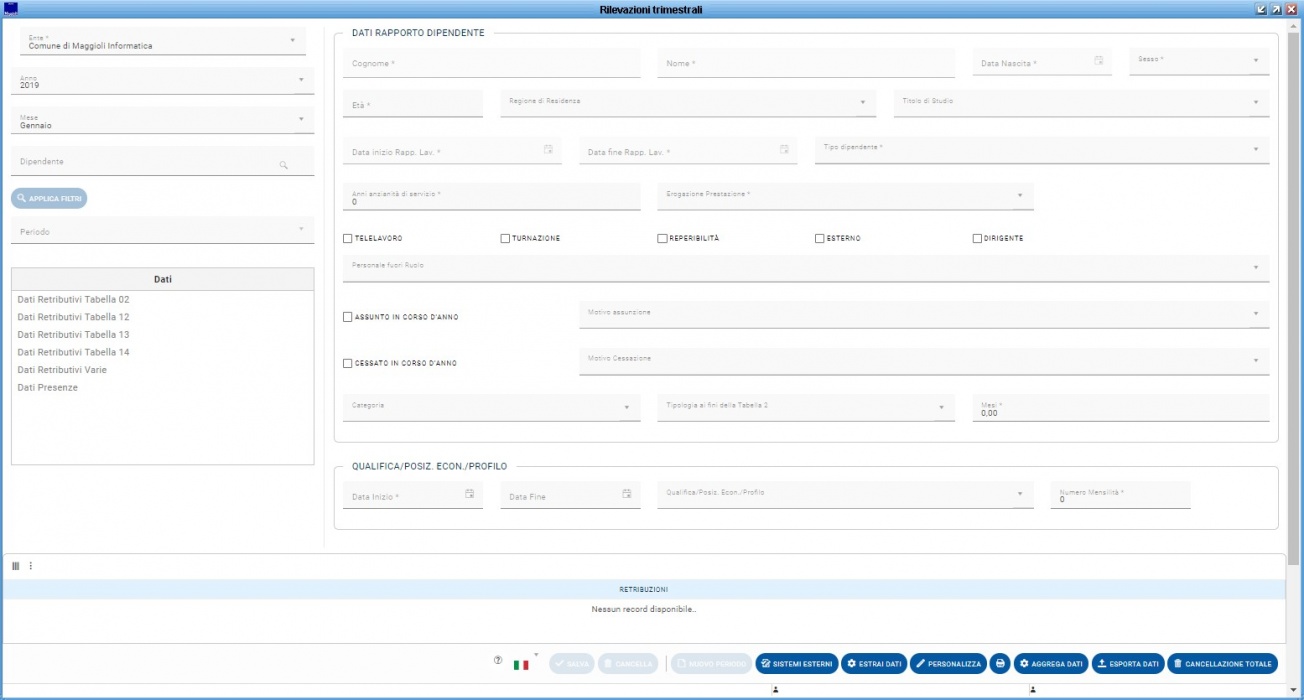
Task: Click the vertical scrollbar on the right
Action: 1294,300
